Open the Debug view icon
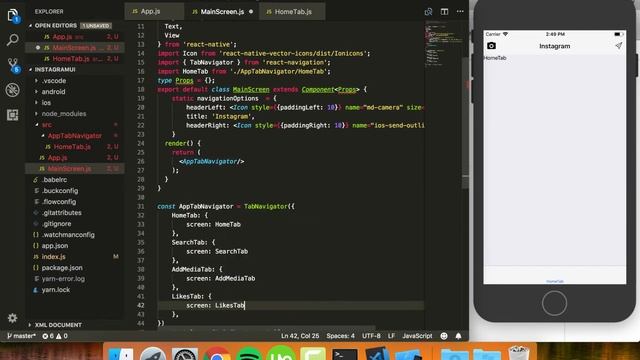The width and height of the screenshot is (640, 360). tap(13, 90)
